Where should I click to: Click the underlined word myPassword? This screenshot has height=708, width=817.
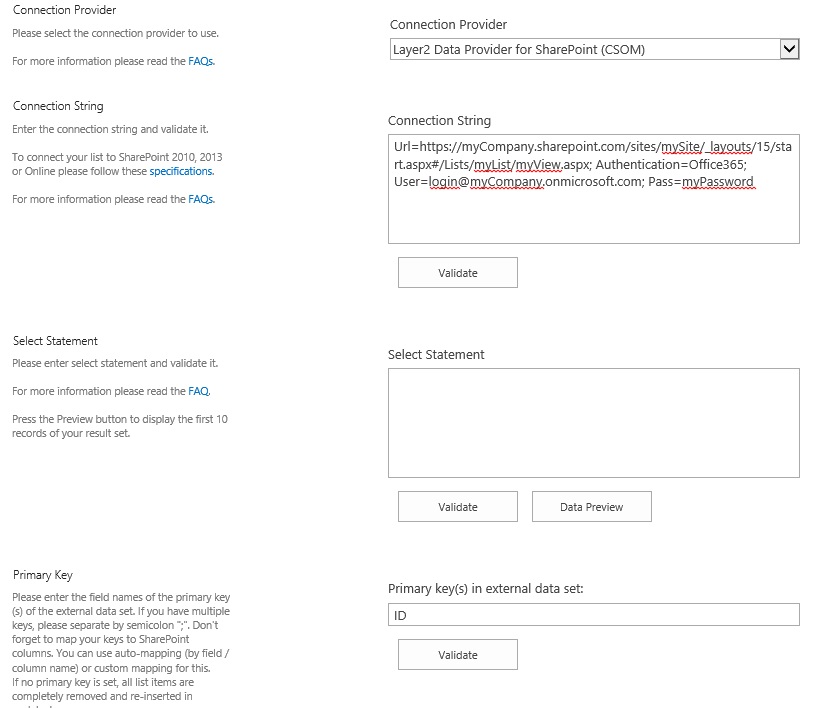click(718, 182)
